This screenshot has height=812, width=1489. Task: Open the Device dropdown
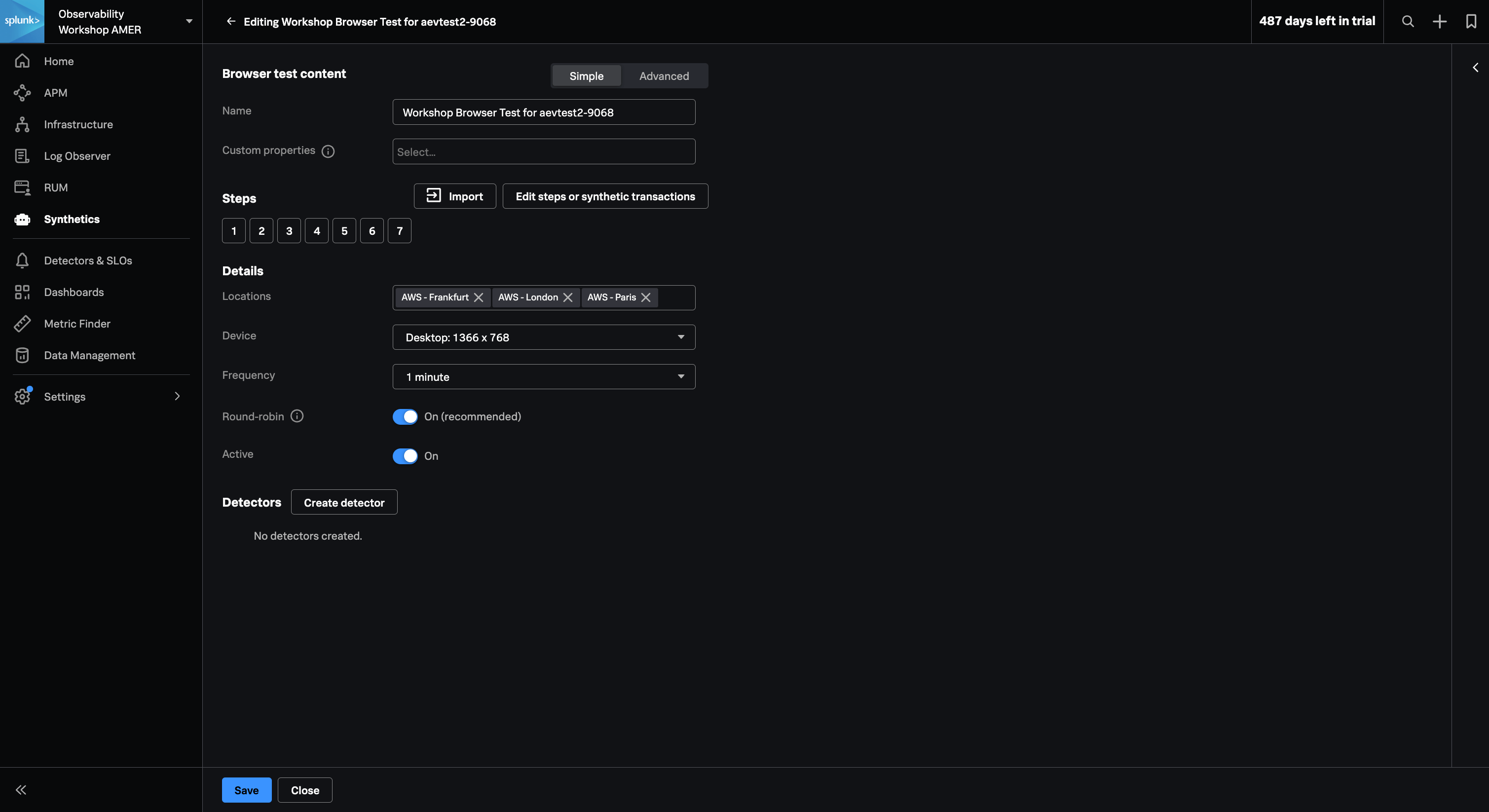coord(543,337)
